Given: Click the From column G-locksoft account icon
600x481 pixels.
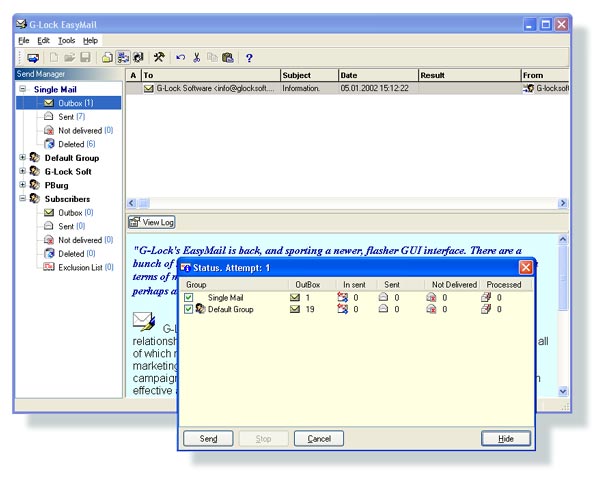Looking at the screenshot, I should [529, 88].
